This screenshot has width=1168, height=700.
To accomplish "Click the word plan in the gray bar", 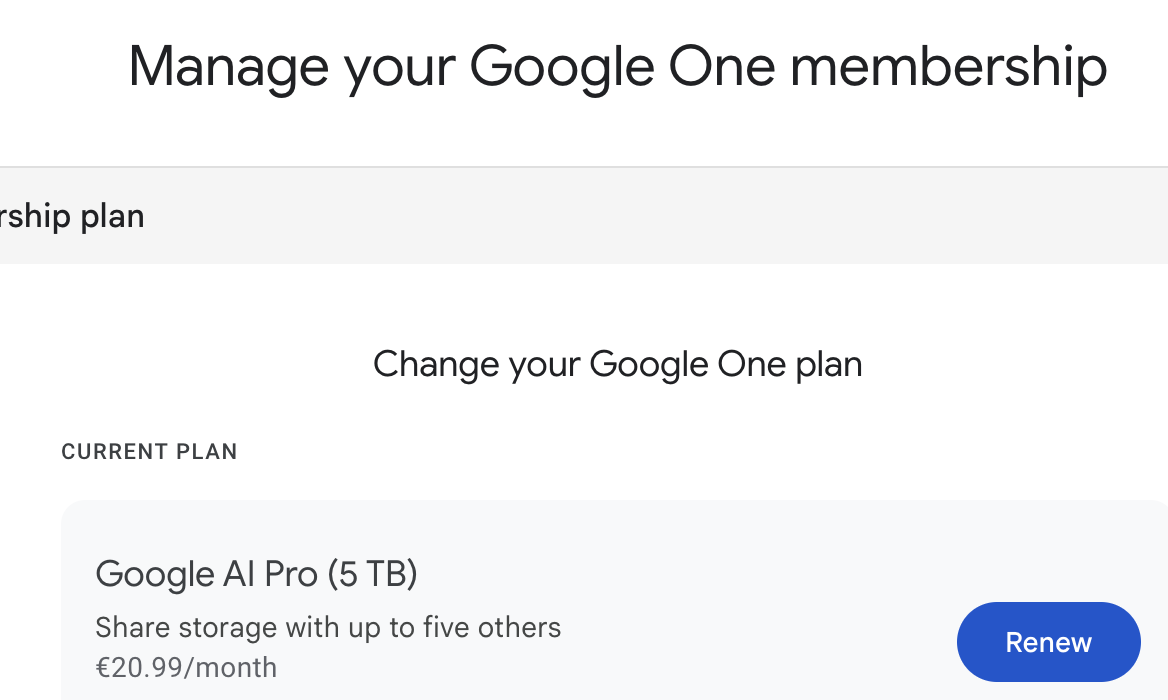I will tap(113, 216).
